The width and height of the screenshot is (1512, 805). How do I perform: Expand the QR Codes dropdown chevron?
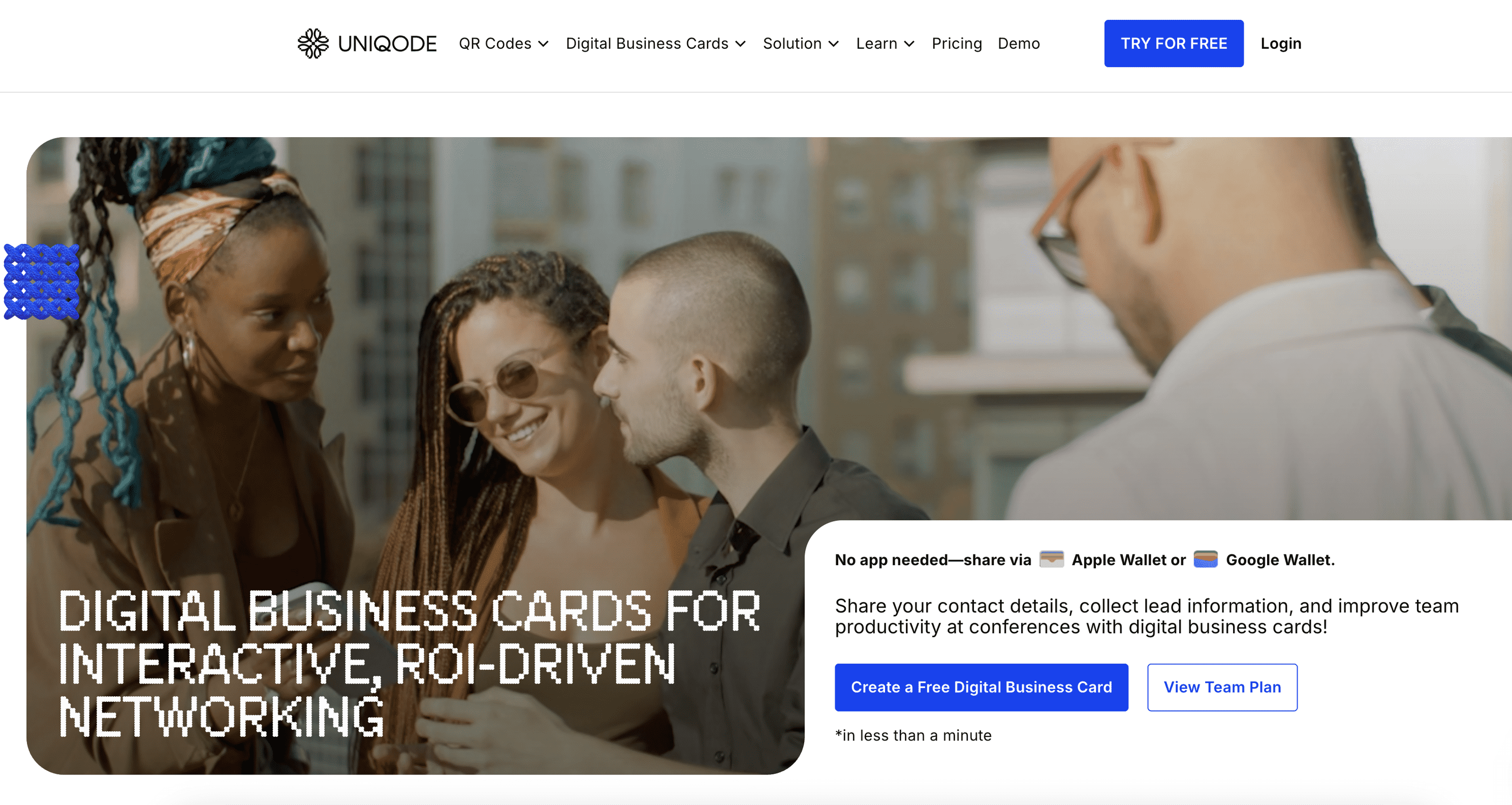coord(544,44)
